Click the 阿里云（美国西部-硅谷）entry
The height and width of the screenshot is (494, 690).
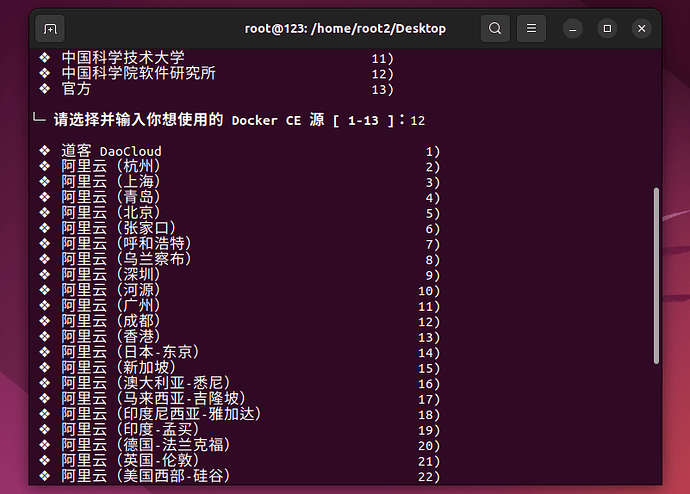(146, 476)
